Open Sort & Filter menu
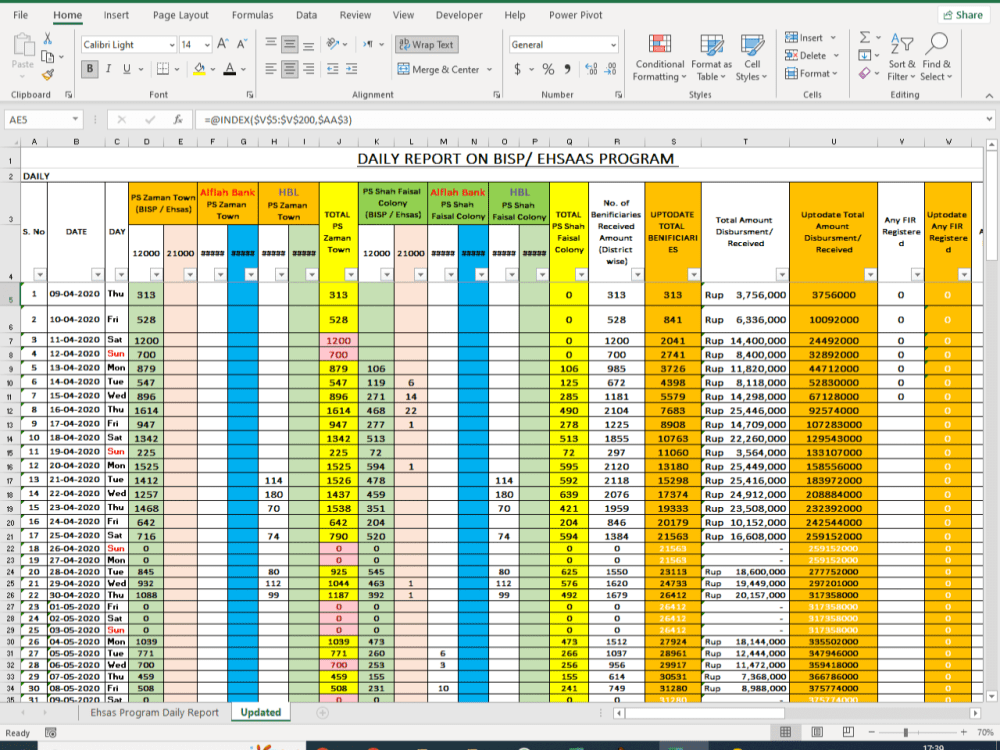The height and width of the screenshot is (750, 1000). (x=902, y=58)
